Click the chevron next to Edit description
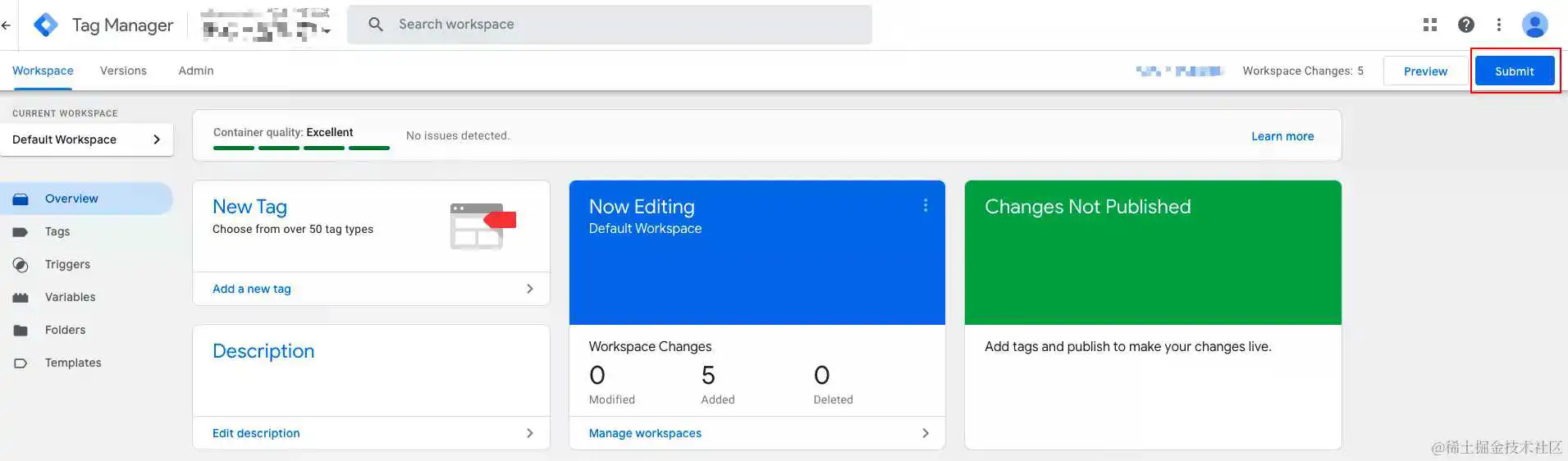This screenshot has height=461, width=1568. (x=529, y=433)
